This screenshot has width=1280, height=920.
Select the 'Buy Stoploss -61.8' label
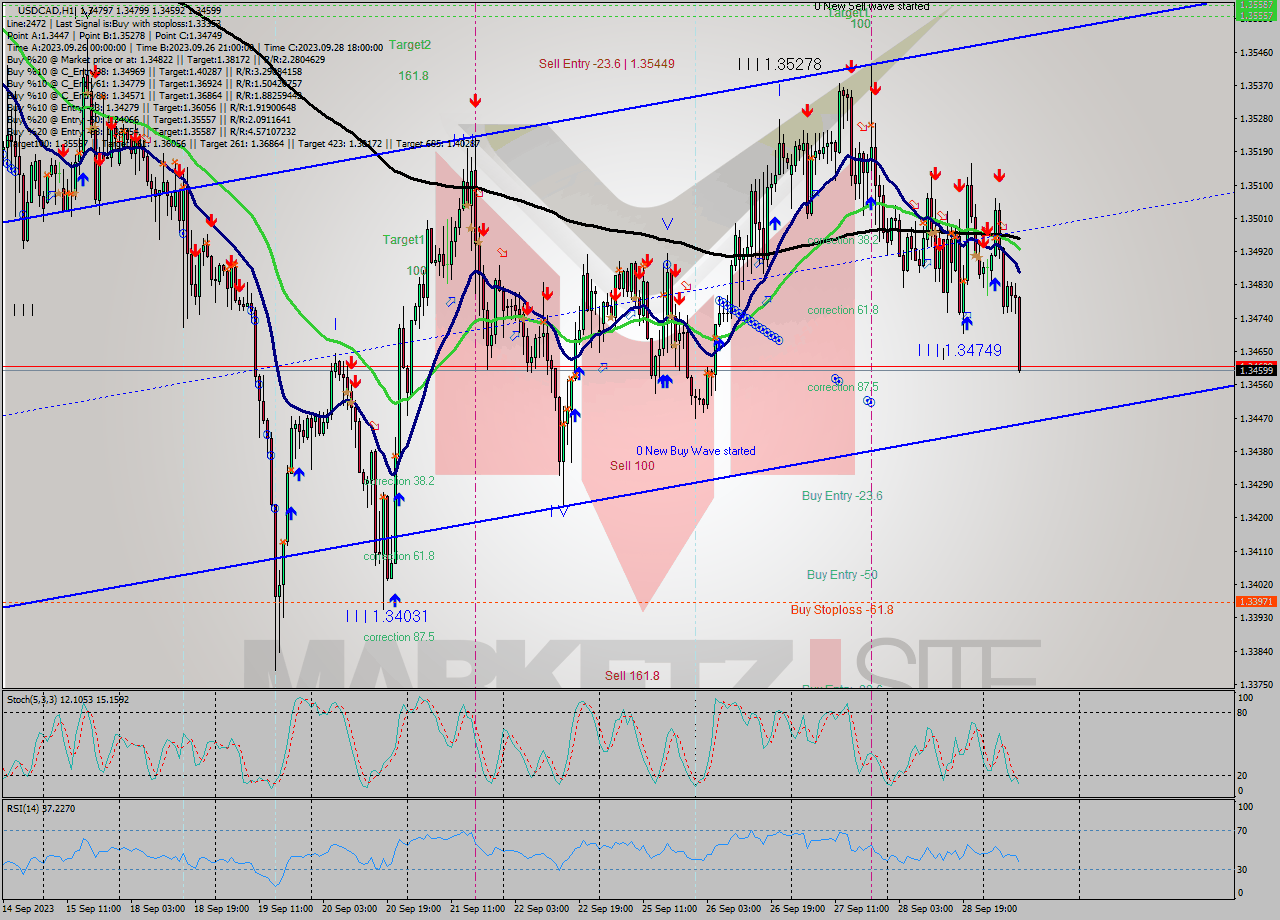coord(842,610)
